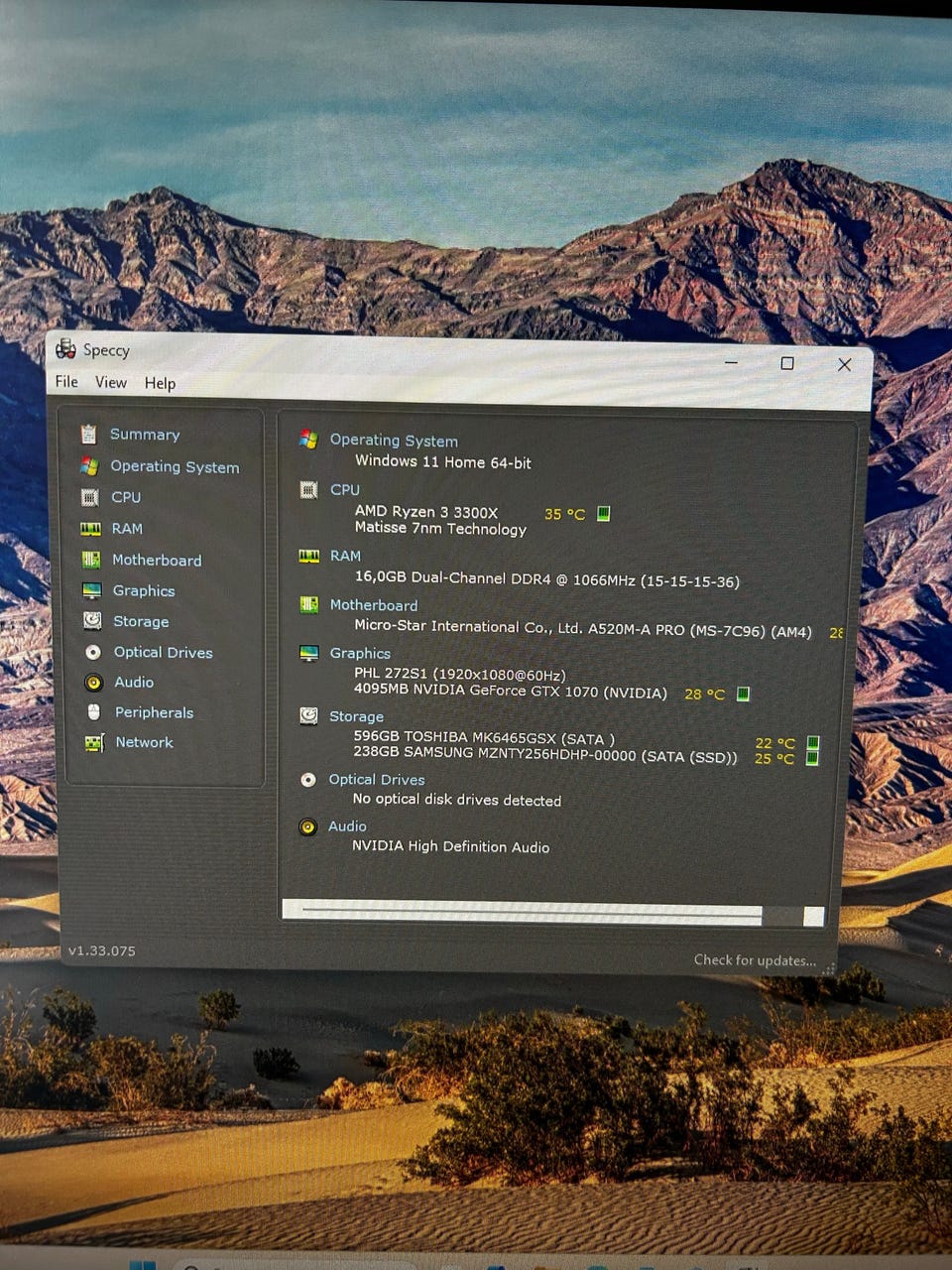This screenshot has height=1270, width=952.
Task: Open the Peripherals label in sidebar
Action: pyautogui.click(x=155, y=712)
